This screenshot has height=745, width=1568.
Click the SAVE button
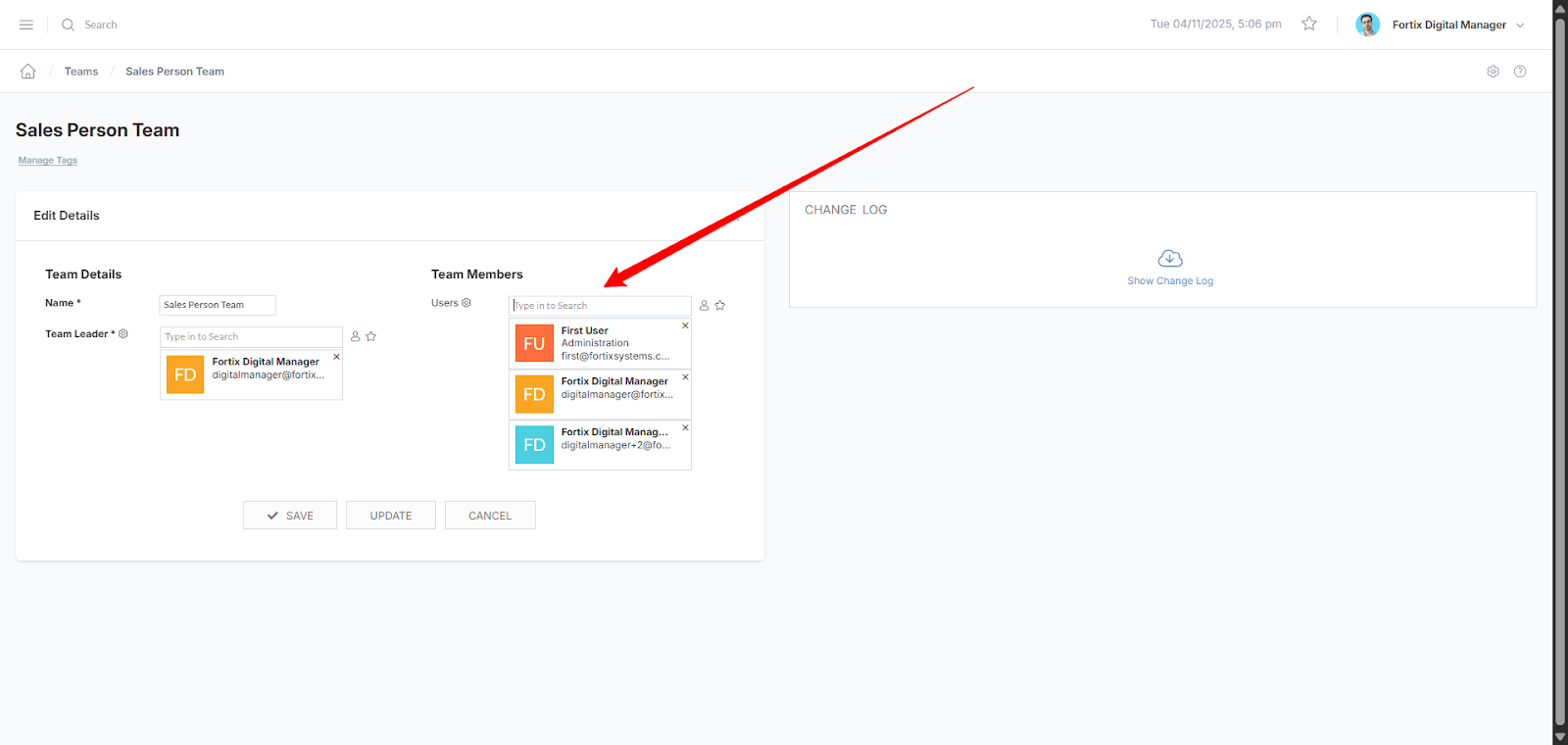coord(290,516)
